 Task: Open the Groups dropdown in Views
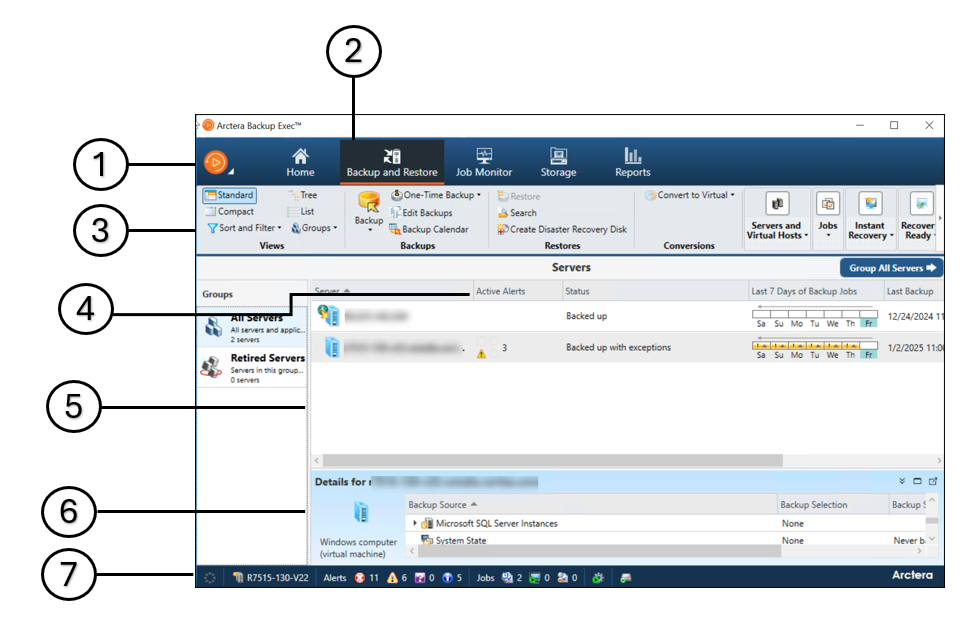(314, 228)
